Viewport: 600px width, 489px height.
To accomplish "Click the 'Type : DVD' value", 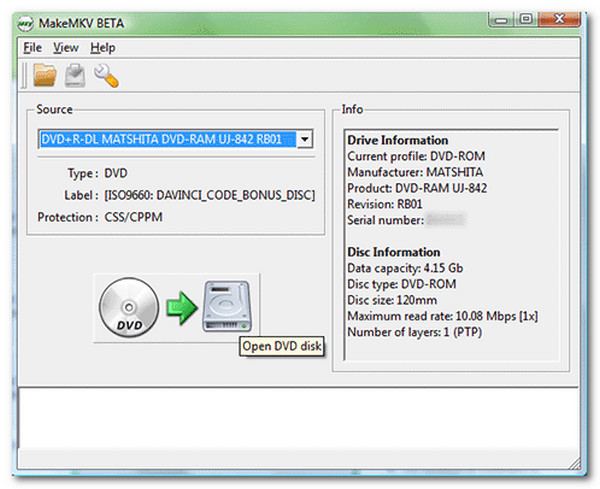I will (x=116, y=173).
